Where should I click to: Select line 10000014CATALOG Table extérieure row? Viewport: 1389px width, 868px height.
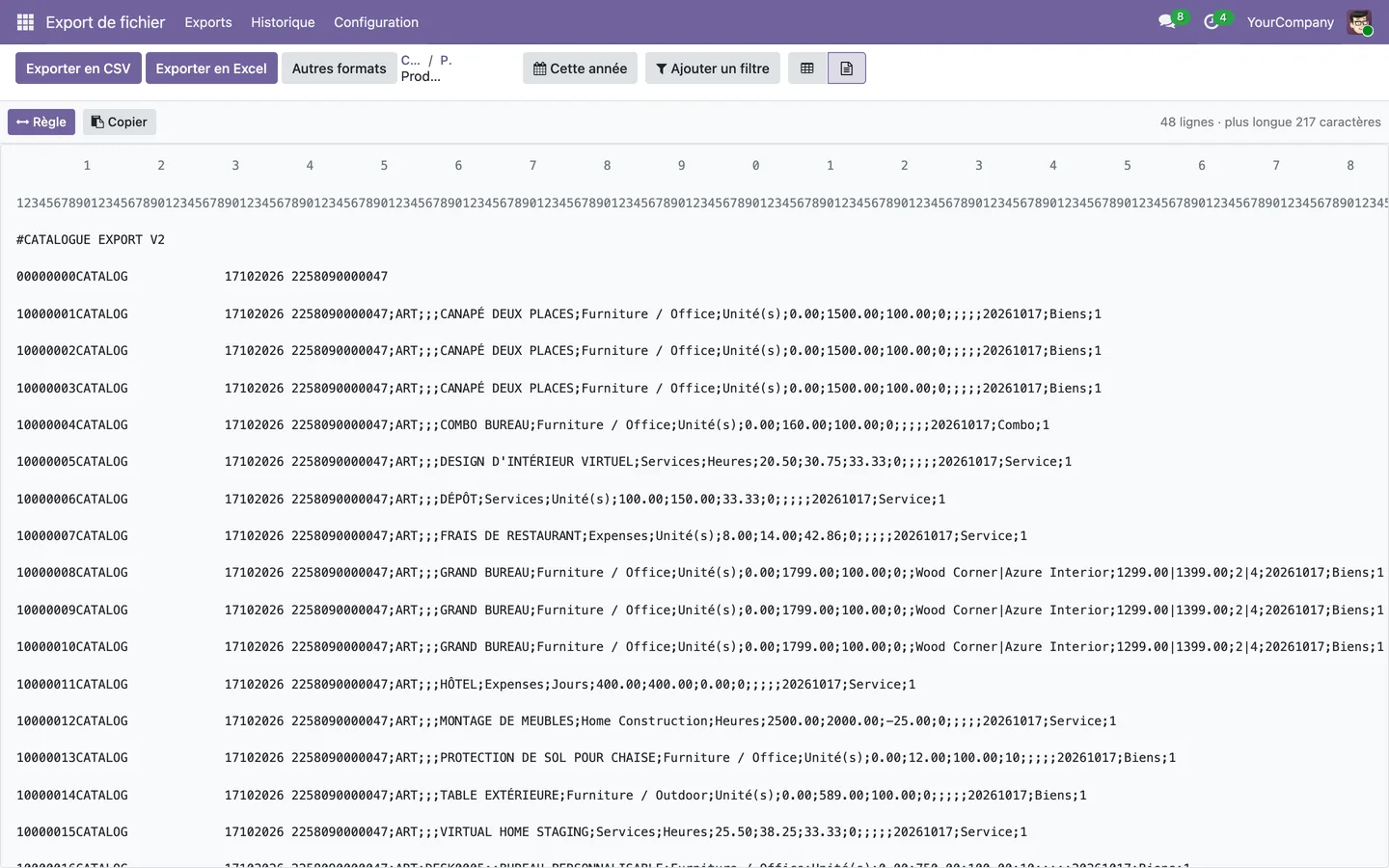pyautogui.click(x=552, y=795)
